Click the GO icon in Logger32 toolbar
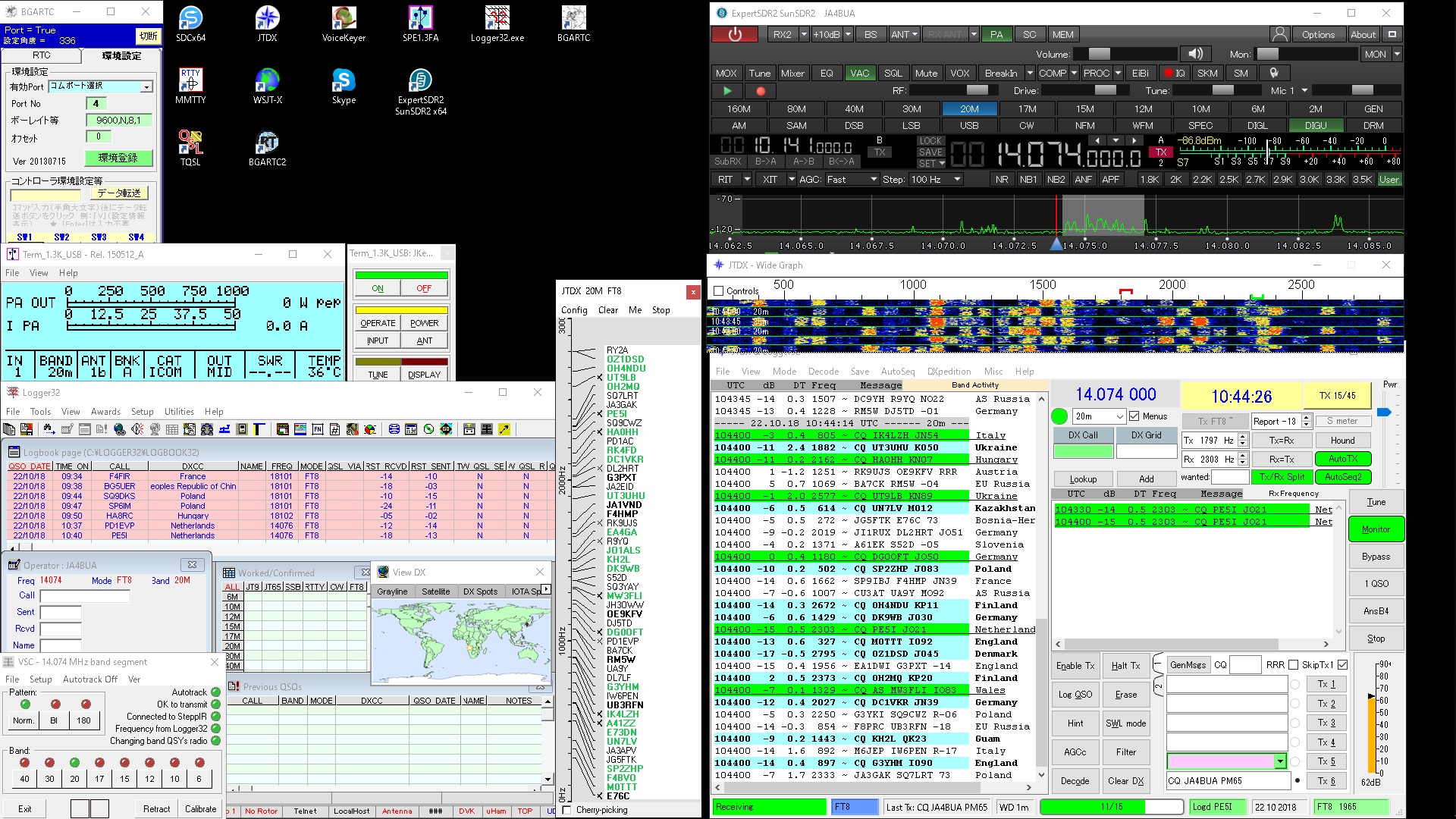This screenshot has height=819, width=1456. [446, 429]
